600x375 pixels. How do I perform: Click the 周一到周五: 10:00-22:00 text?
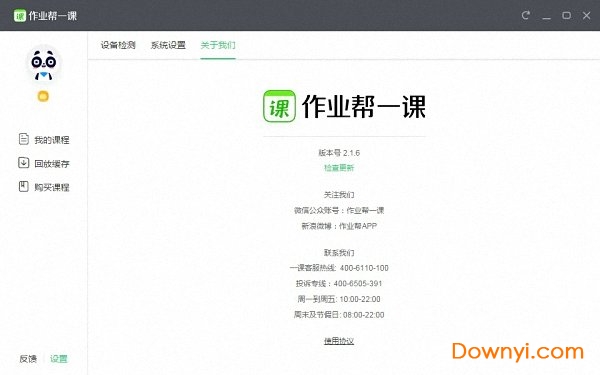coord(339,299)
